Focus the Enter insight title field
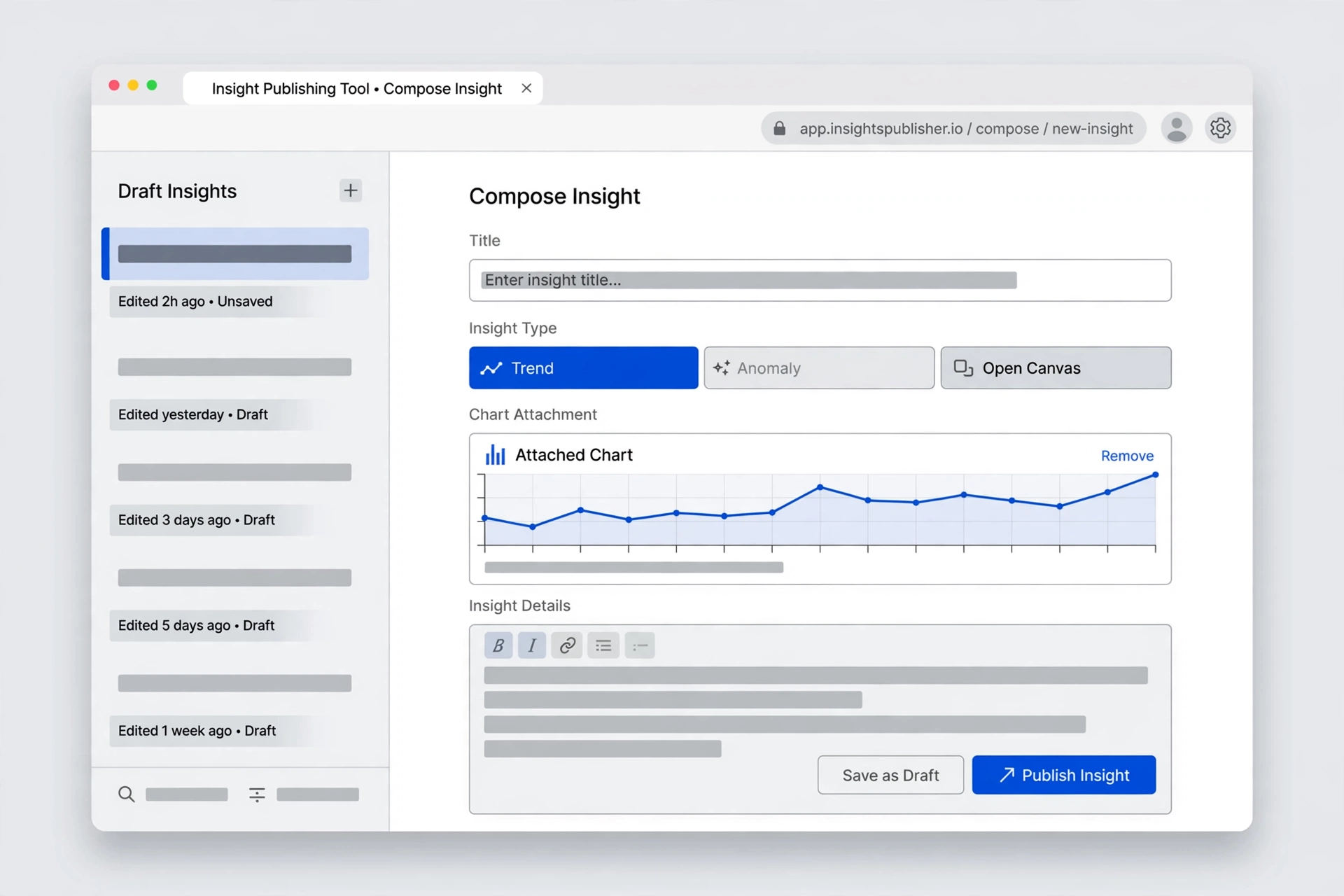 click(820, 280)
